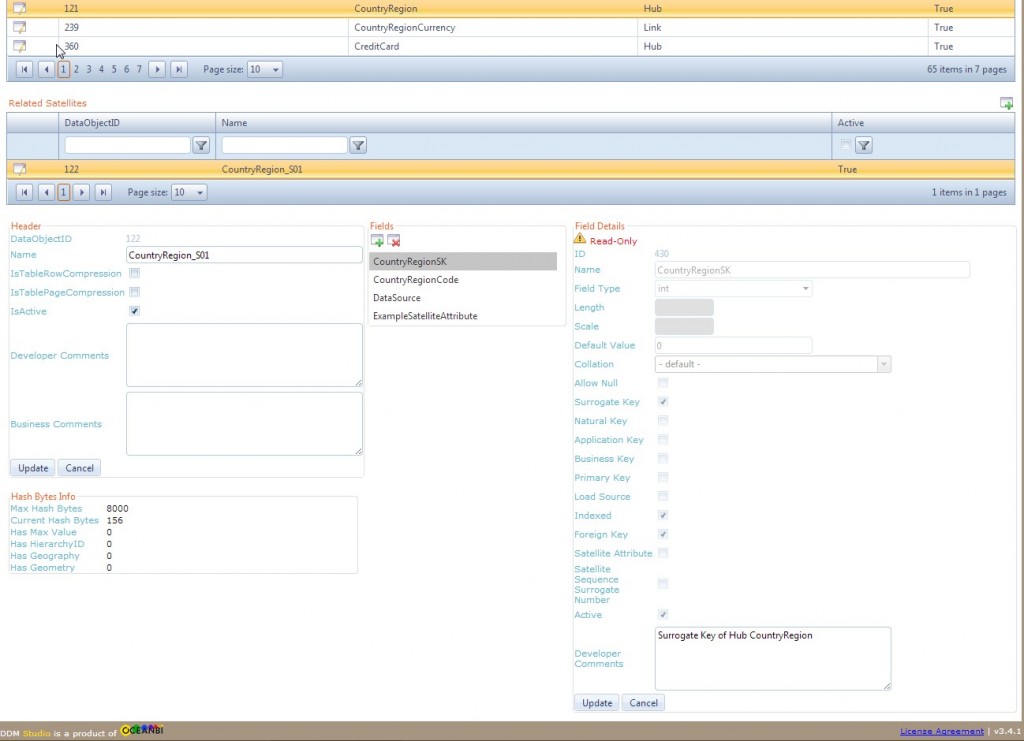
Task: Open the Collation dropdown
Action: point(884,364)
